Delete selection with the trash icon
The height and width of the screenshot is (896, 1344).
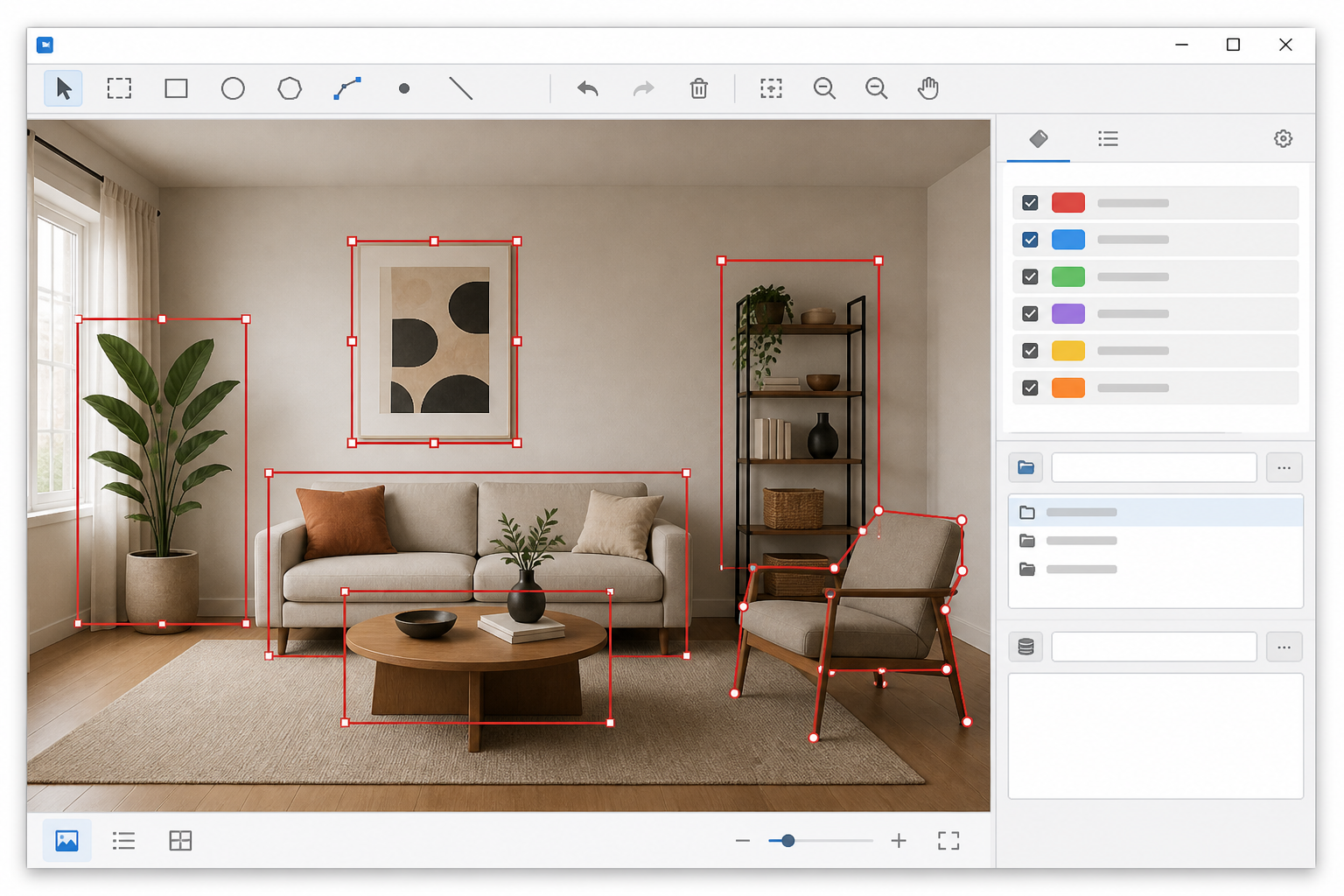[x=698, y=88]
